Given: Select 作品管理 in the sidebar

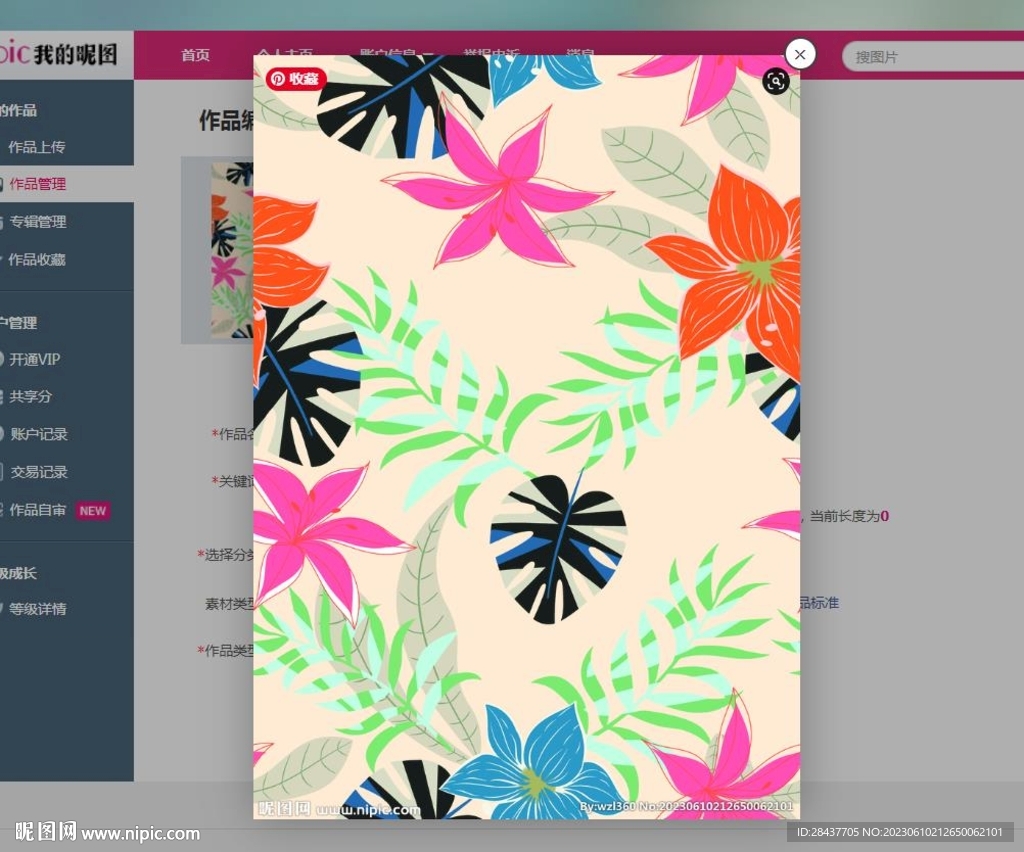Looking at the screenshot, I should pos(37,184).
